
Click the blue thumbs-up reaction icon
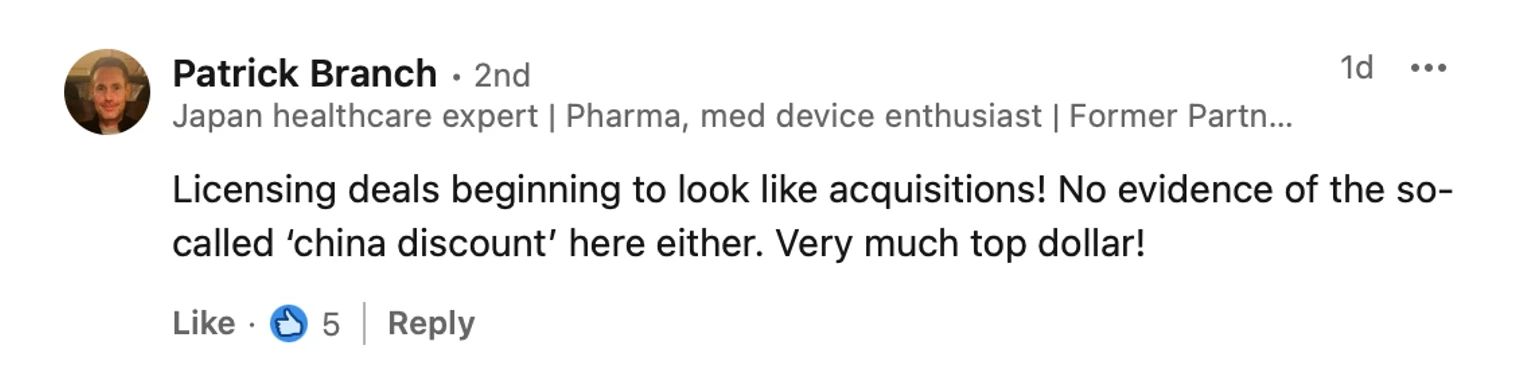(289, 324)
